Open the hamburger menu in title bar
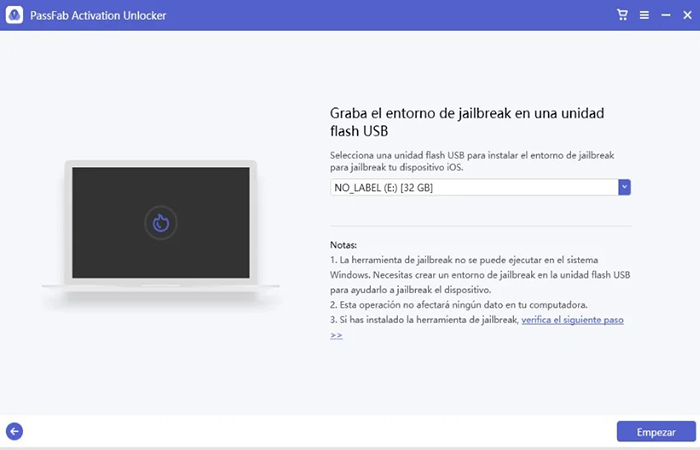 (x=644, y=16)
